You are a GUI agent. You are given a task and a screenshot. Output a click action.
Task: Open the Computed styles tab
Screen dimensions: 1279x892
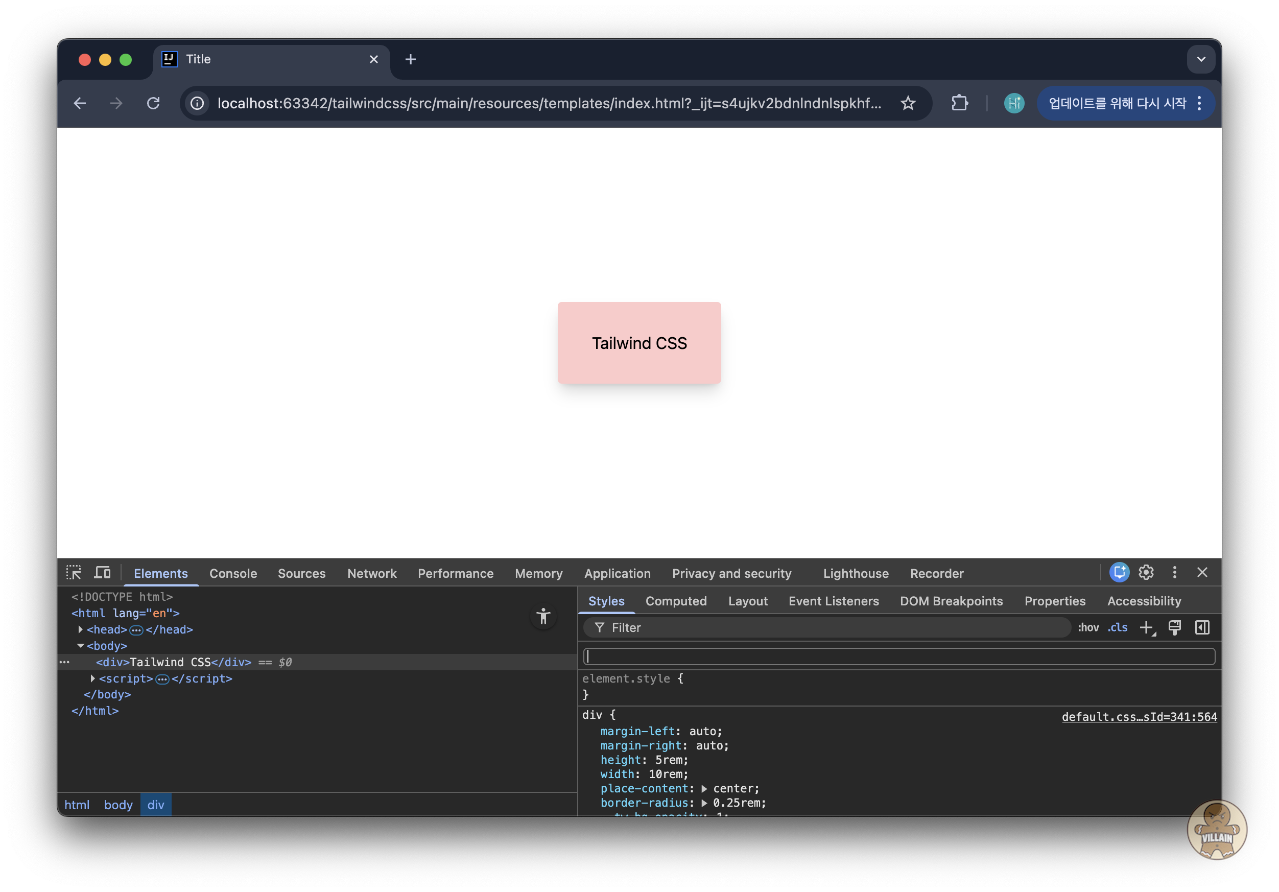[x=676, y=601]
